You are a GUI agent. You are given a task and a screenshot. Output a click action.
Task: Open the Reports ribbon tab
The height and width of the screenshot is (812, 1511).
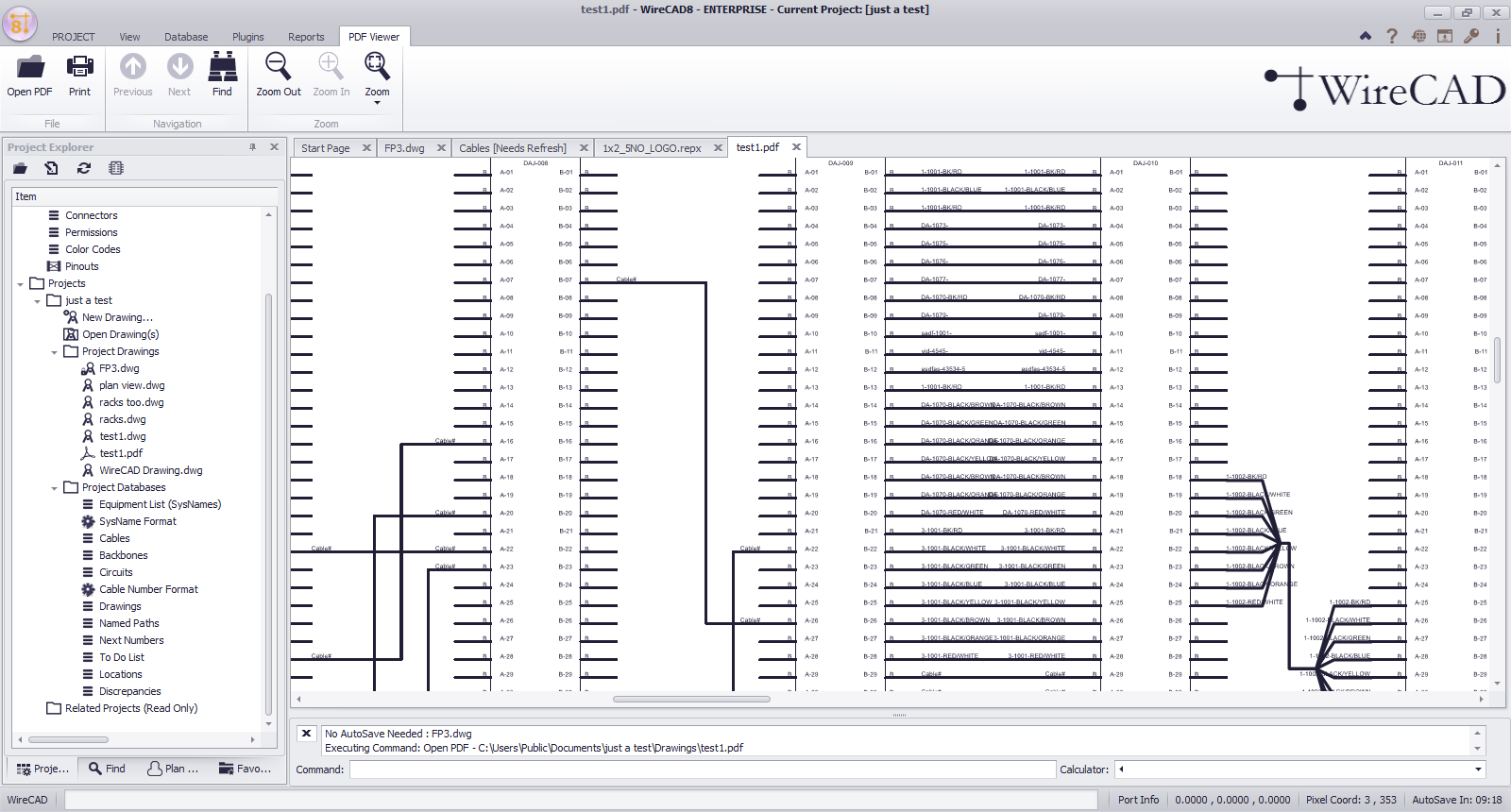point(306,37)
